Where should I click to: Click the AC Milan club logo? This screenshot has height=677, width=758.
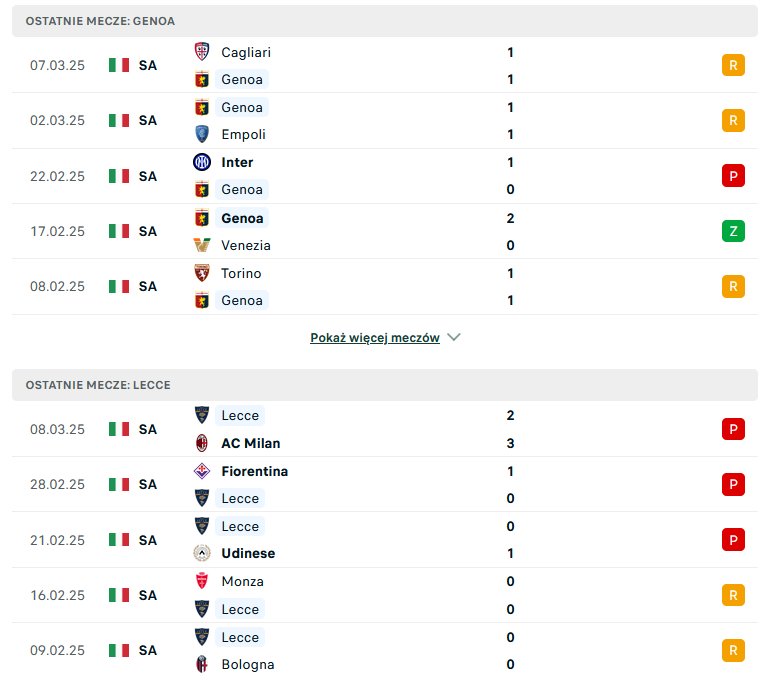pos(202,443)
